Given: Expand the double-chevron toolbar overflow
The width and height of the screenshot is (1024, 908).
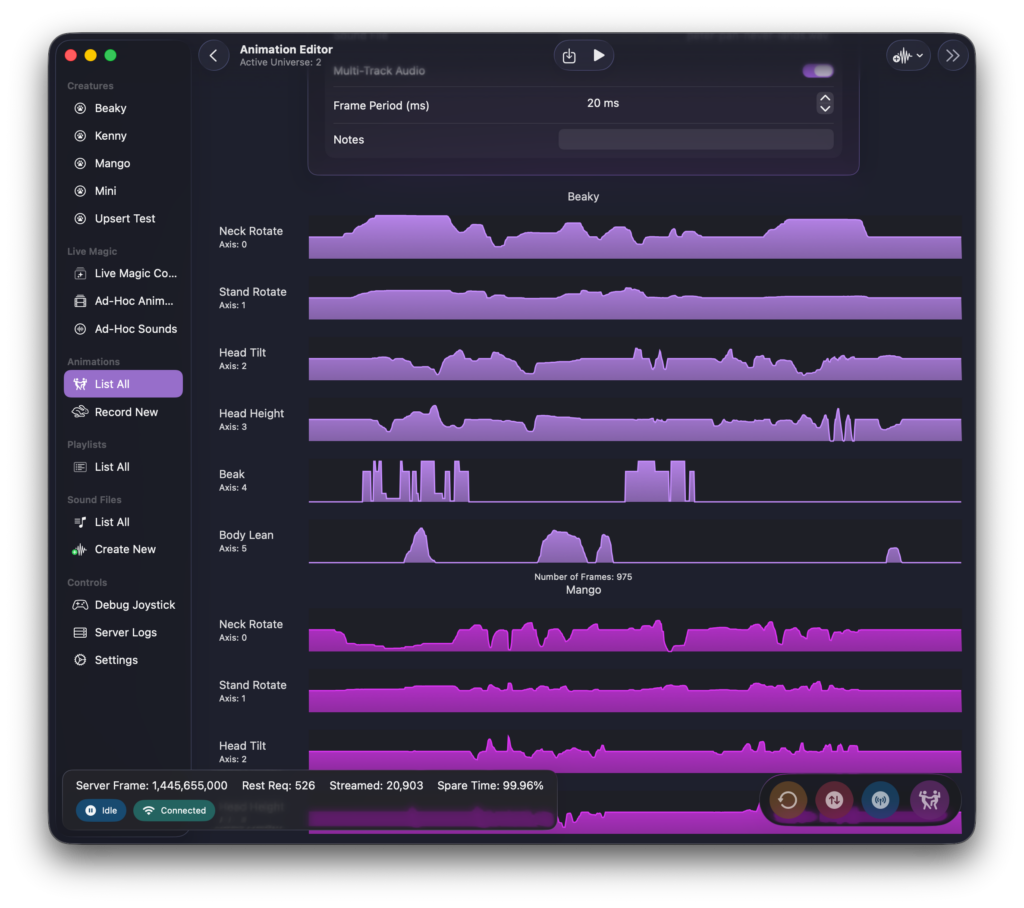Looking at the screenshot, I should [952, 56].
